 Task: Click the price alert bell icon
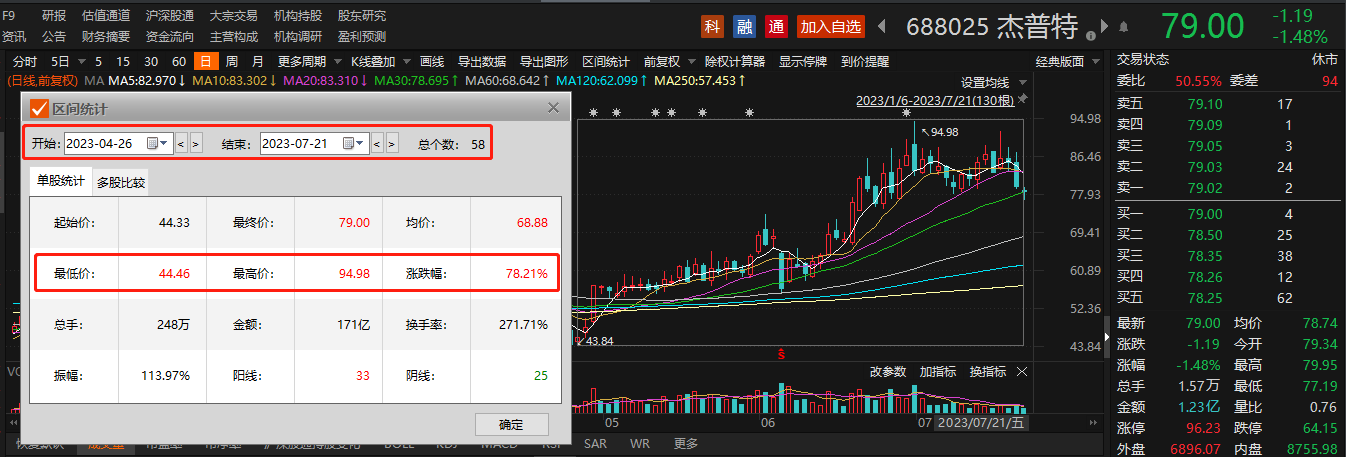[x=1124, y=27]
